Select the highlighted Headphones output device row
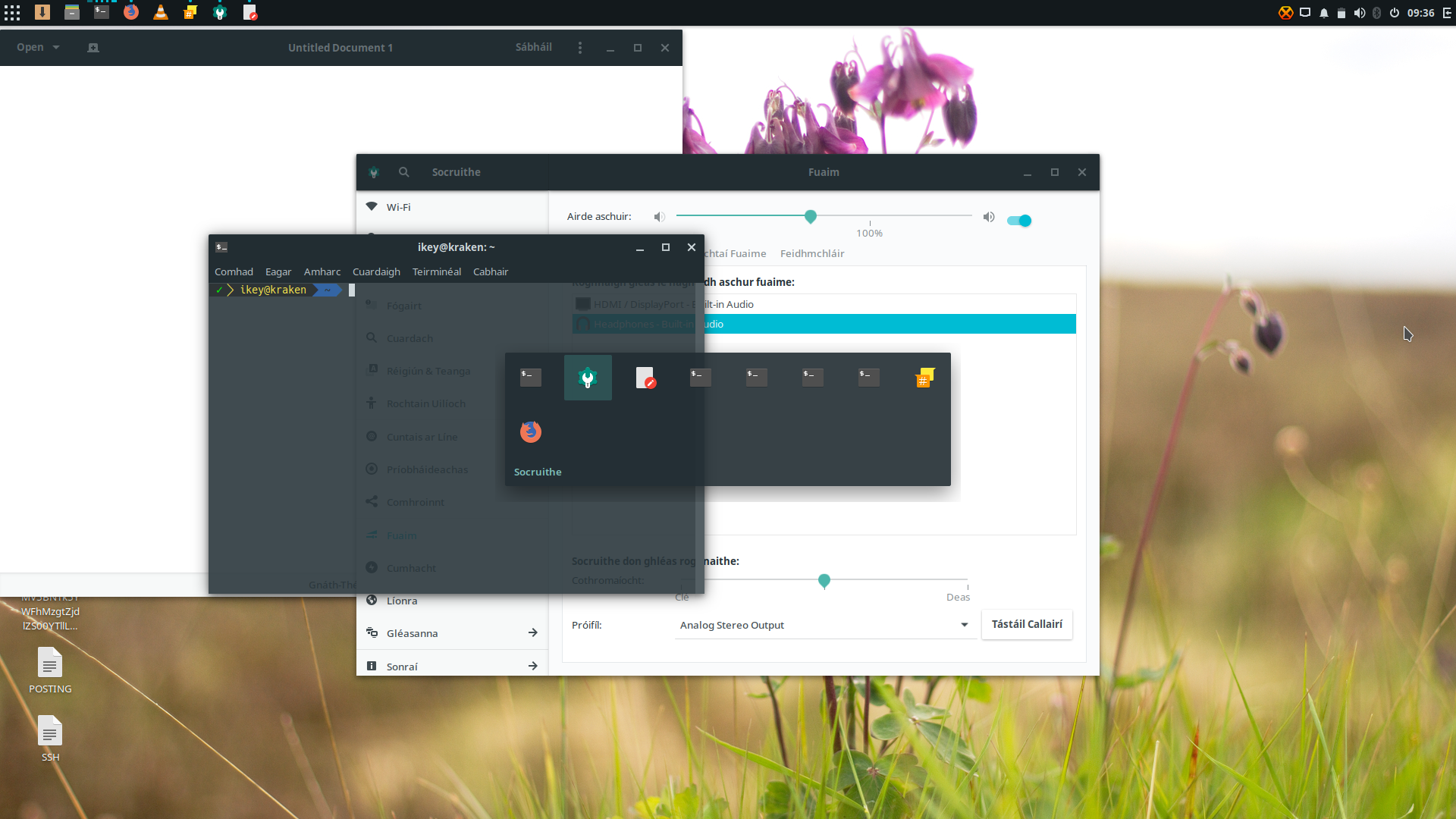 824,324
